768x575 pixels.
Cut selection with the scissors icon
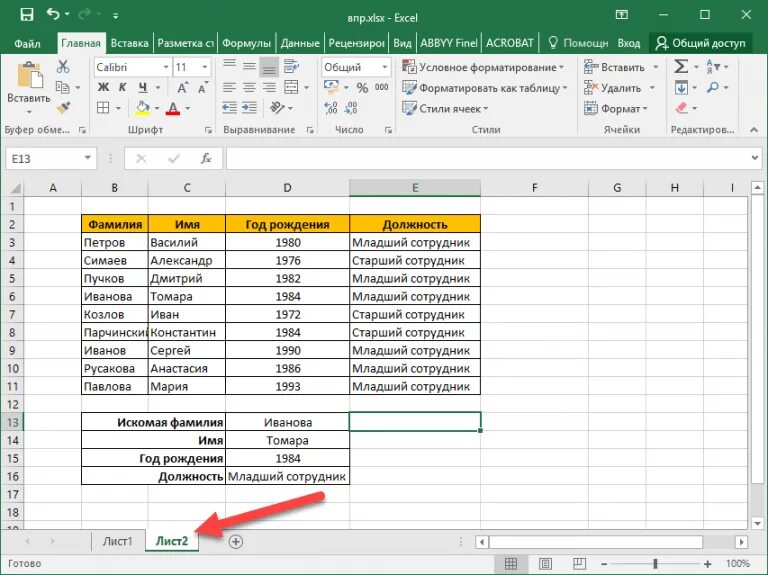coord(63,67)
